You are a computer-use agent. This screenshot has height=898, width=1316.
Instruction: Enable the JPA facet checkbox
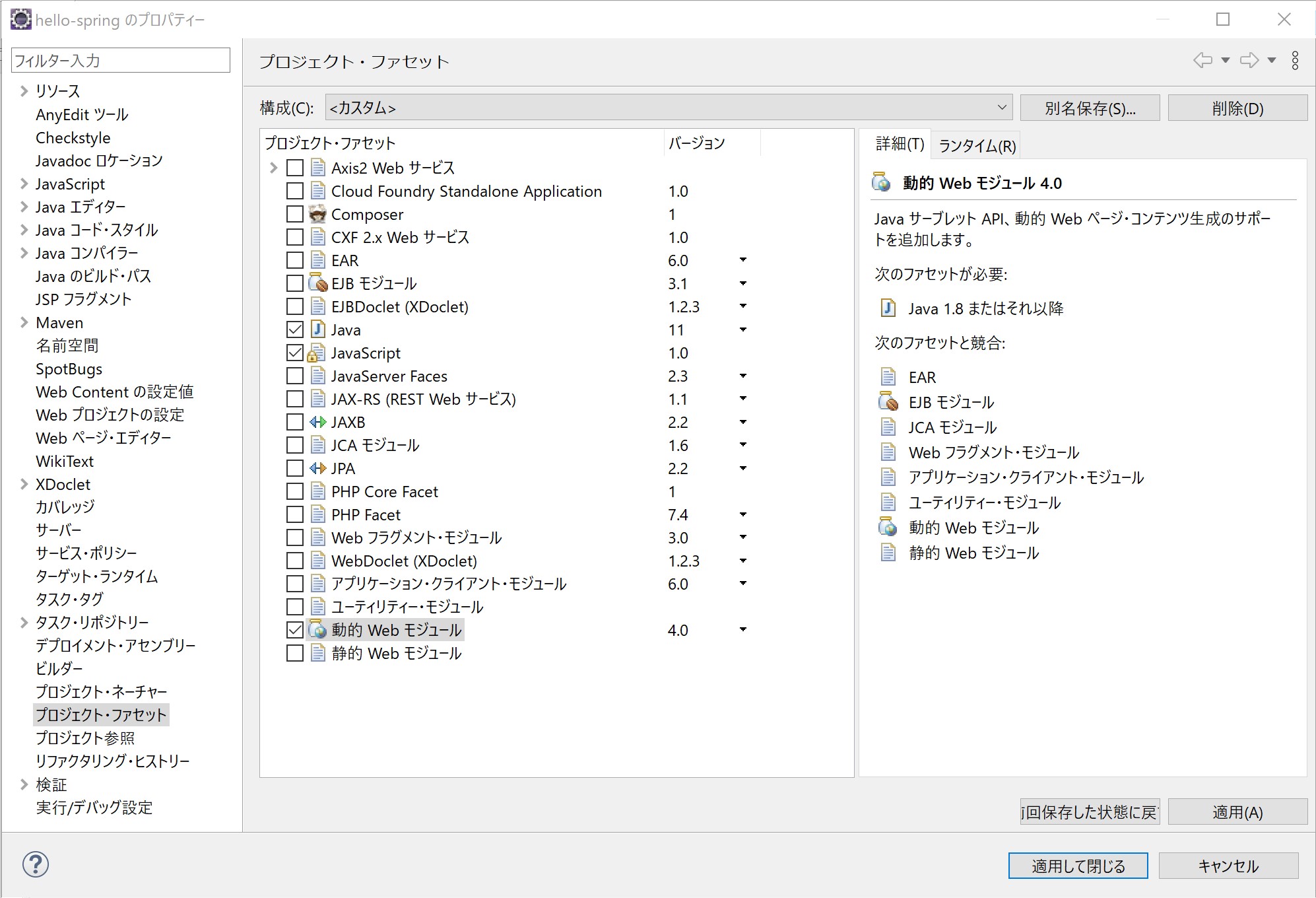click(x=295, y=469)
